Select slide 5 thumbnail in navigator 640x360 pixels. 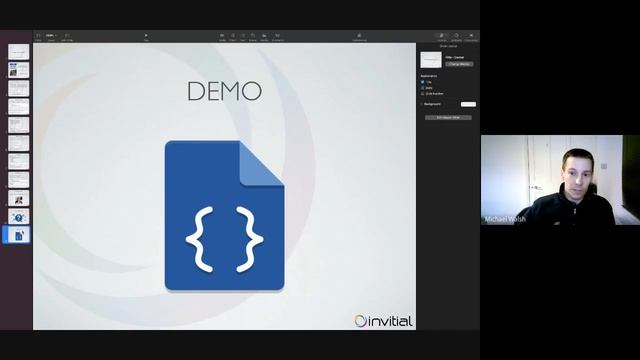tap(19, 125)
